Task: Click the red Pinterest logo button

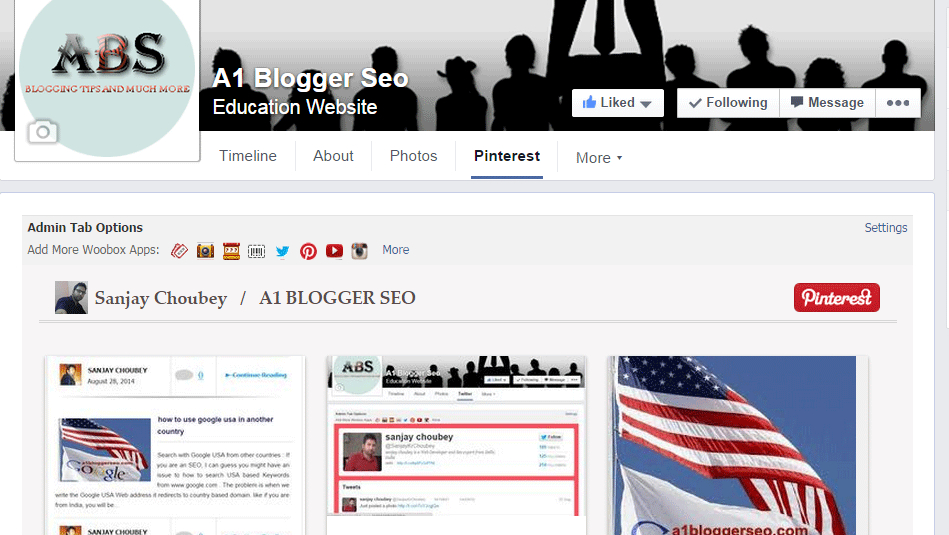Action: (x=836, y=298)
